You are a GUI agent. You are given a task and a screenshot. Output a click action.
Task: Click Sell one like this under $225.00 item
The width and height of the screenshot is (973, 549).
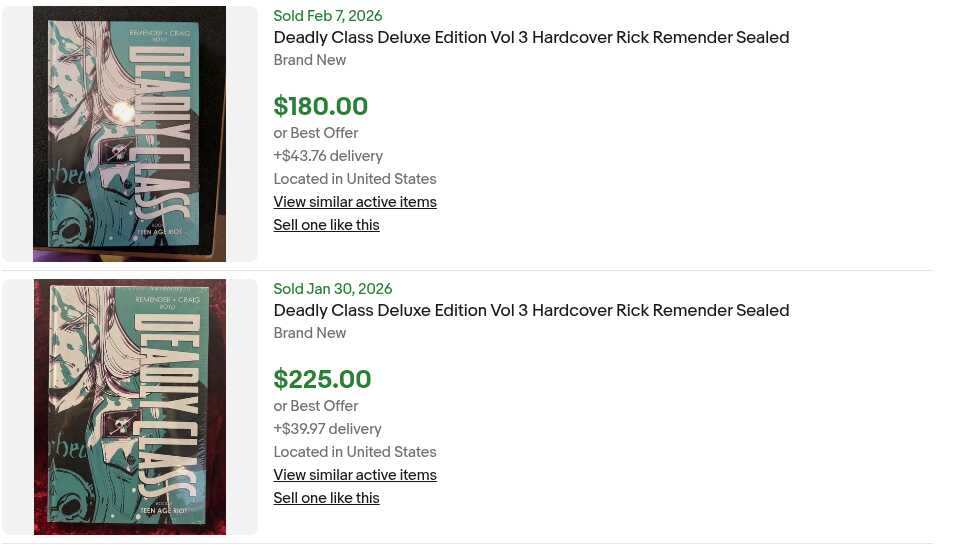[x=326, y=498]
